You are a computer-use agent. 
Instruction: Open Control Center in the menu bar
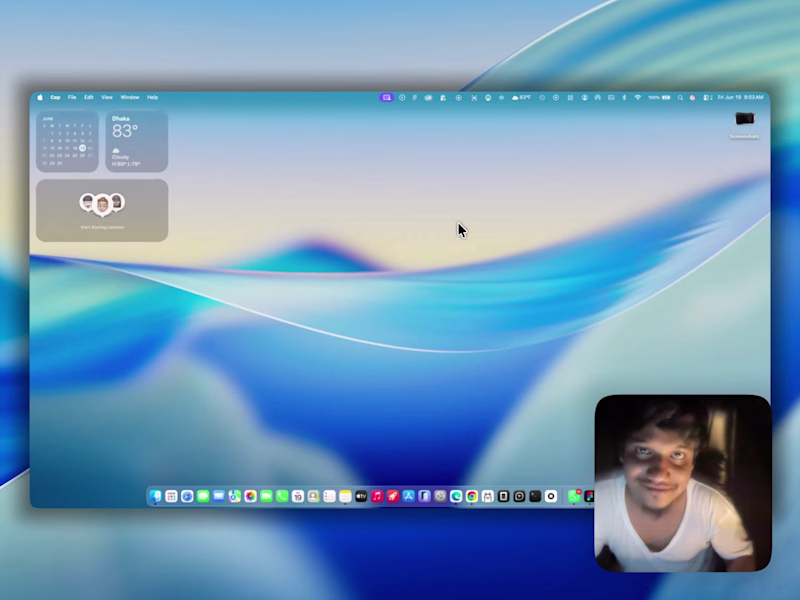pos(707,97)
